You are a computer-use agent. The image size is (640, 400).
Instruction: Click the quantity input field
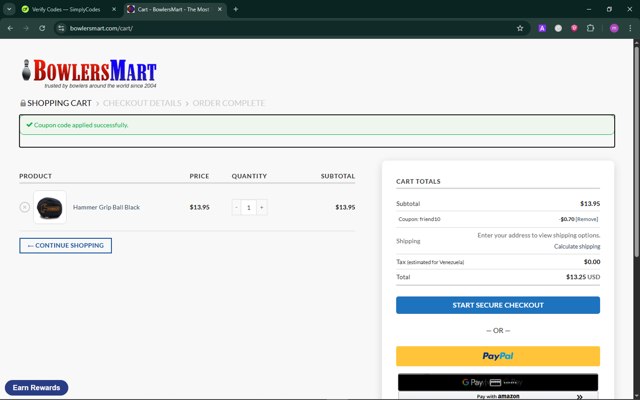tap(249, 207)
